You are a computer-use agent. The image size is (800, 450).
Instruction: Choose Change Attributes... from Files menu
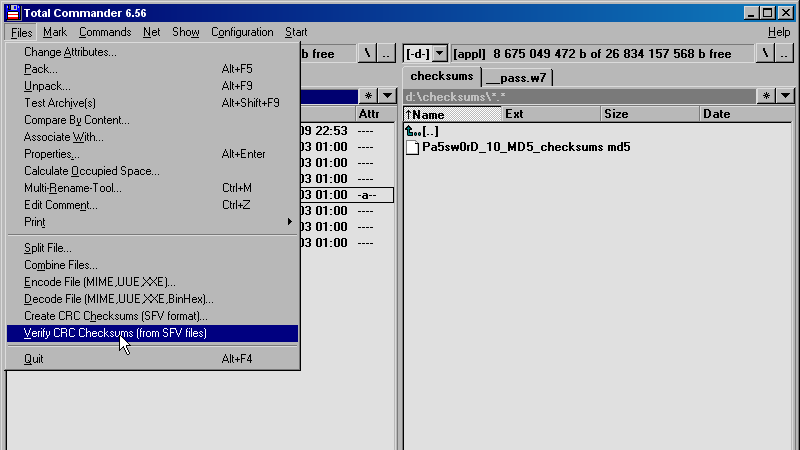coord(153,52)
